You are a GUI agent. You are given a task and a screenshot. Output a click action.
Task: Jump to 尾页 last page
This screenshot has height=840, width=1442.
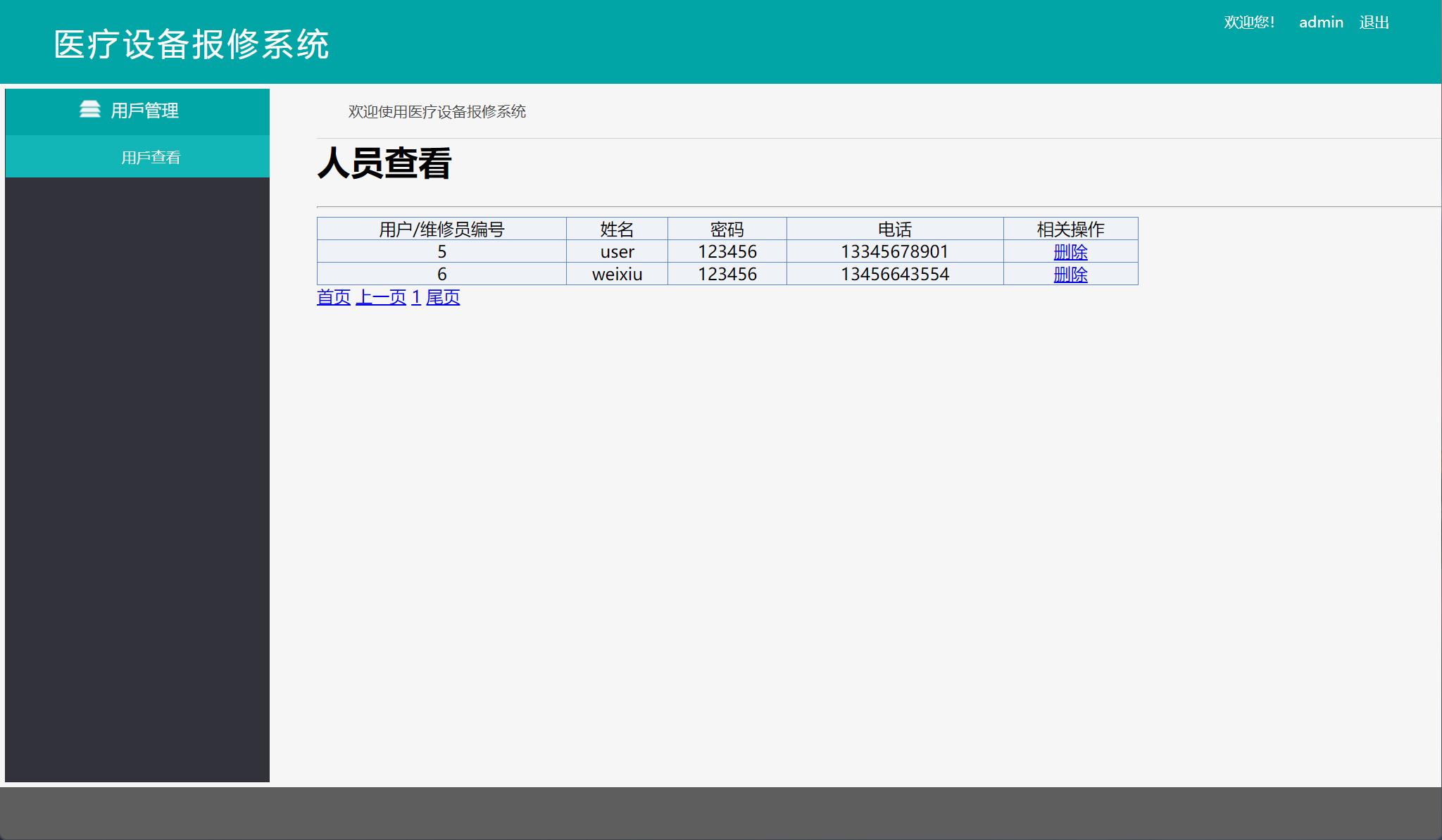click(x=443, y=297)
